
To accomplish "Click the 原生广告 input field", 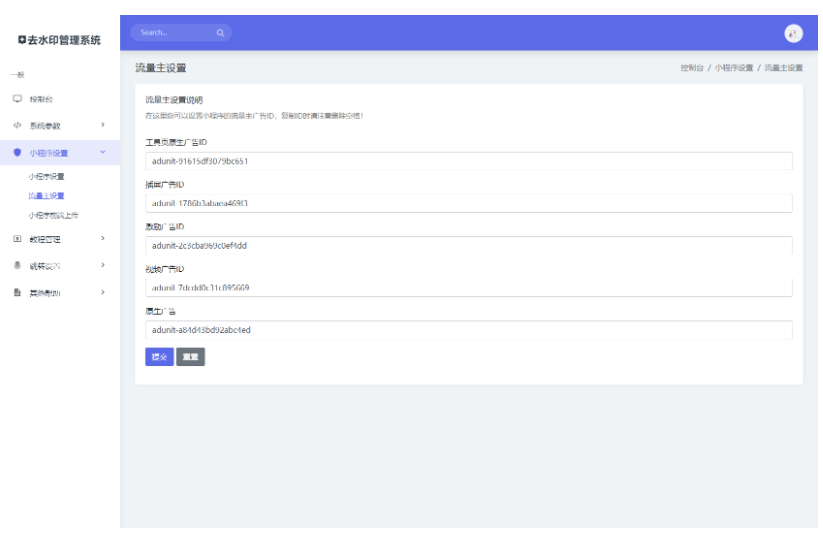I will point(469,330).
